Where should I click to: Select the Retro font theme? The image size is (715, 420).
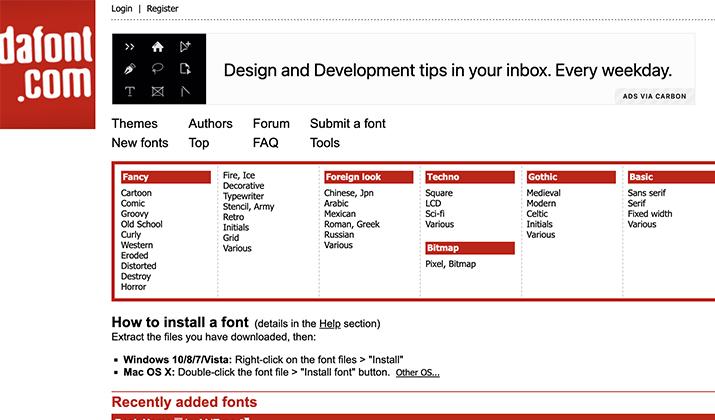[233, 217]
